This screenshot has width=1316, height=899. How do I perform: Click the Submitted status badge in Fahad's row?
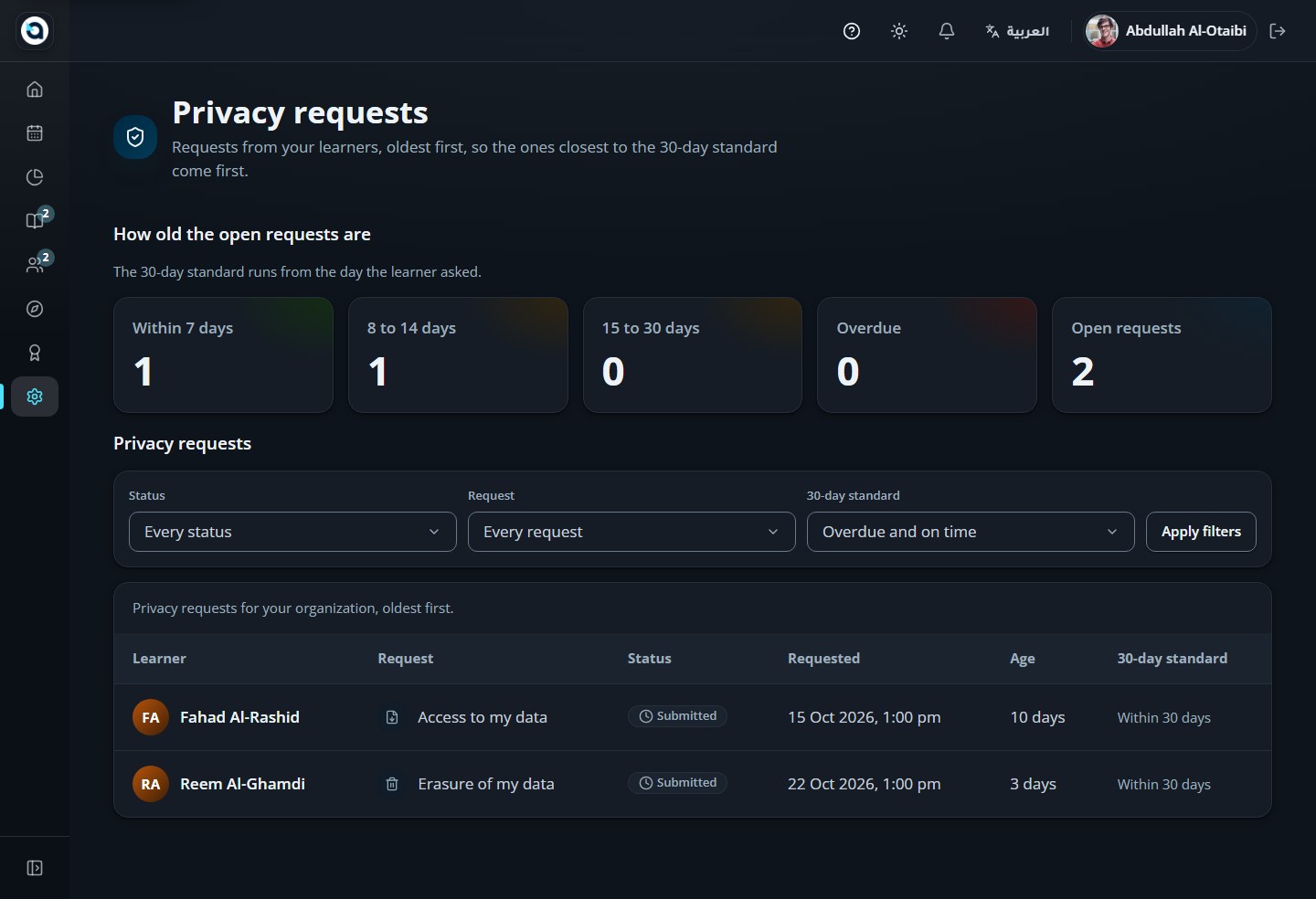point(677,716)
